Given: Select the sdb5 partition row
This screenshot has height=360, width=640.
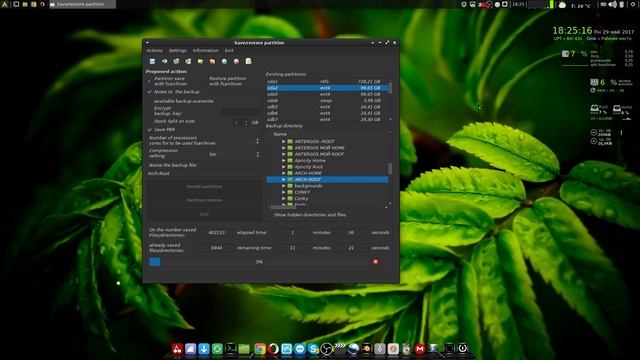Looking at the screenshot, I should [x=328, y=107].
